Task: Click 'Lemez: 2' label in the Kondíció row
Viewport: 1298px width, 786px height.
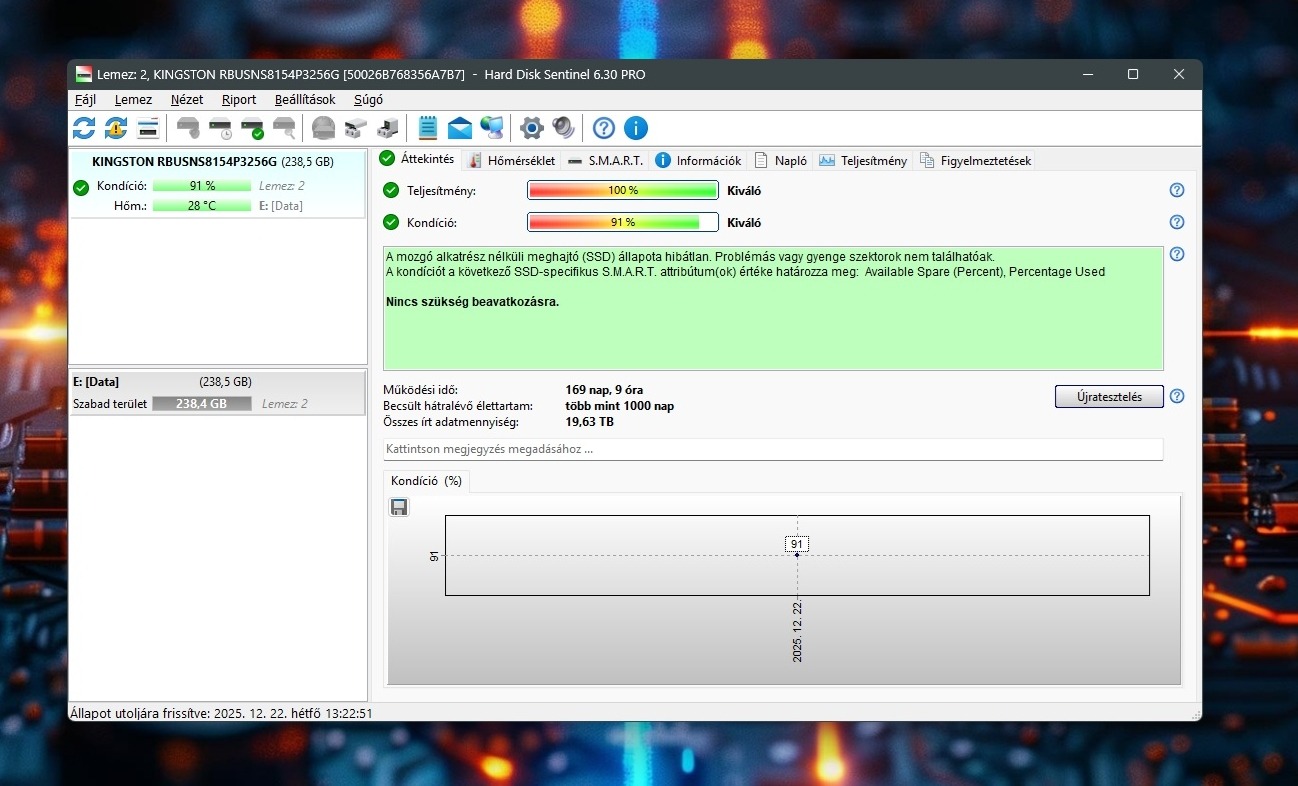Action: point(282,186)
